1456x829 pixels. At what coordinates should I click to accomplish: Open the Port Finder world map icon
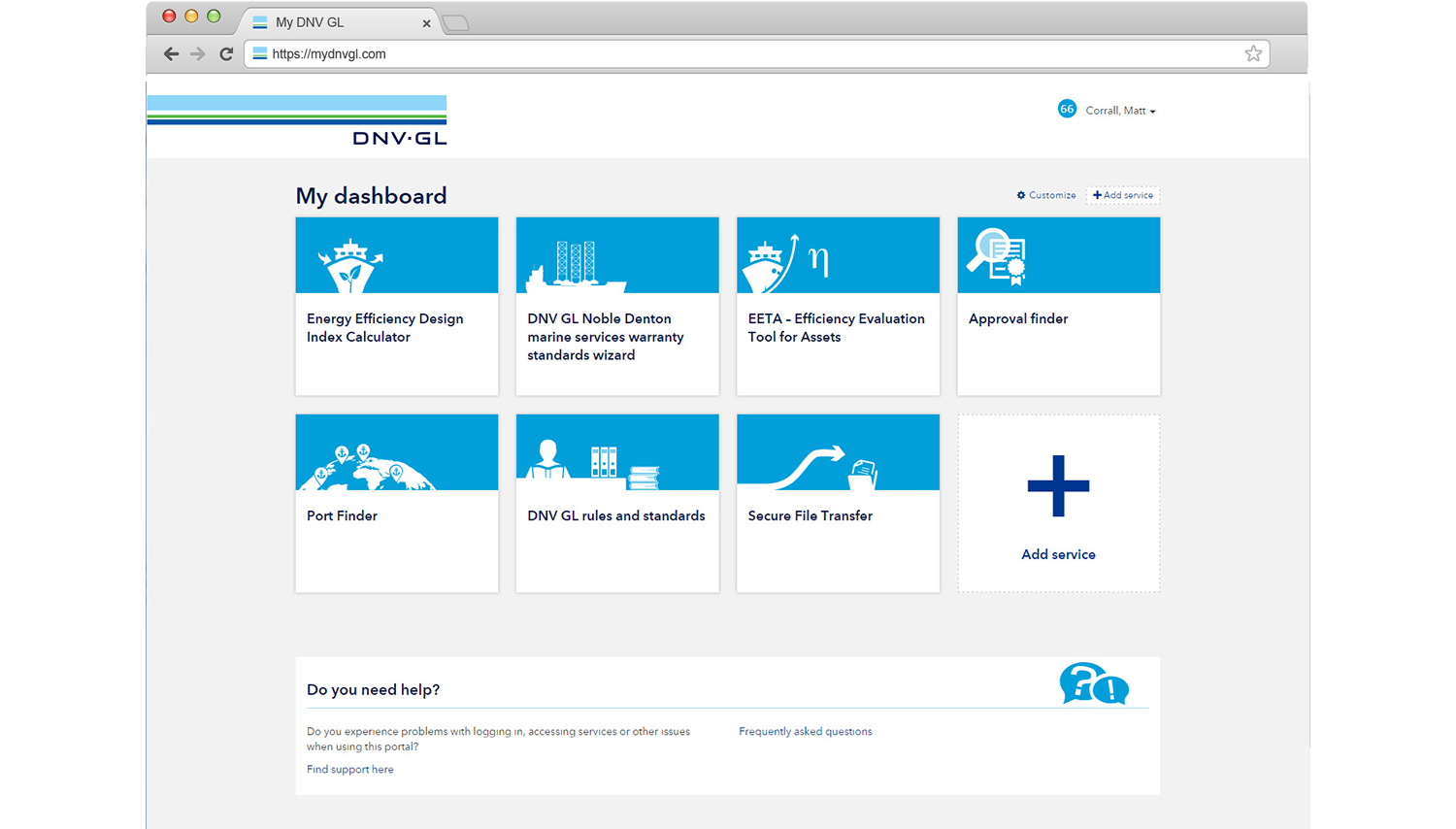click(x=365, y=467)
